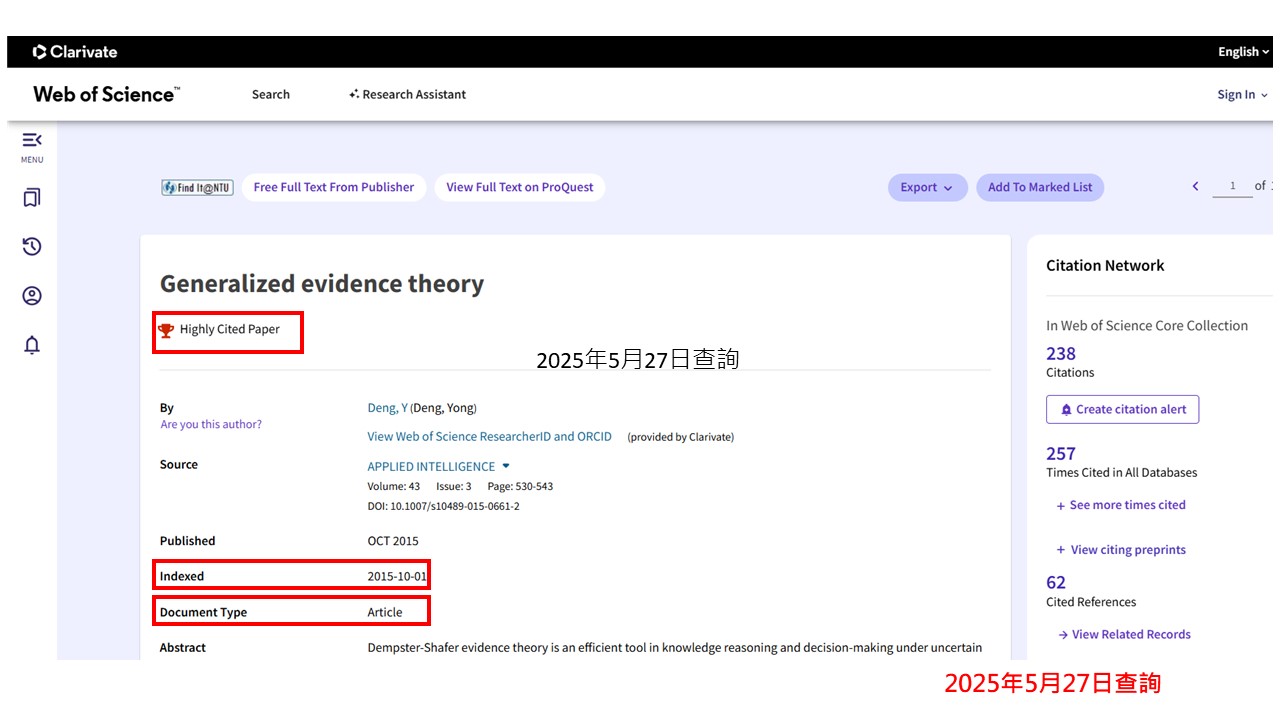The width and height of the screenshot is (1280, 720).
Task: Click Free Full Text From Publisher
Action: pos(334,187)
